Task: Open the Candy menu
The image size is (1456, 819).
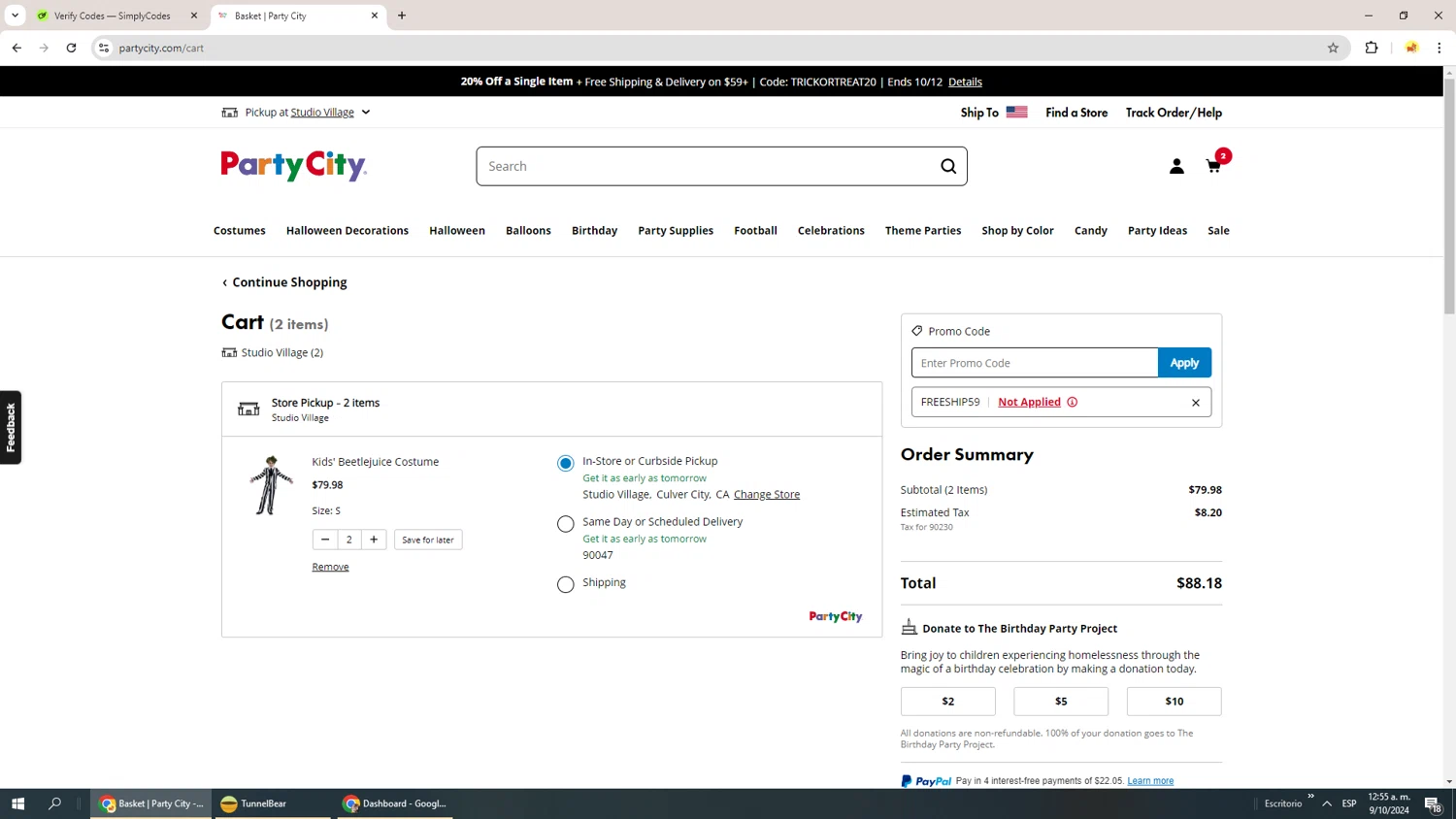Action: (x=1091, y=231)
